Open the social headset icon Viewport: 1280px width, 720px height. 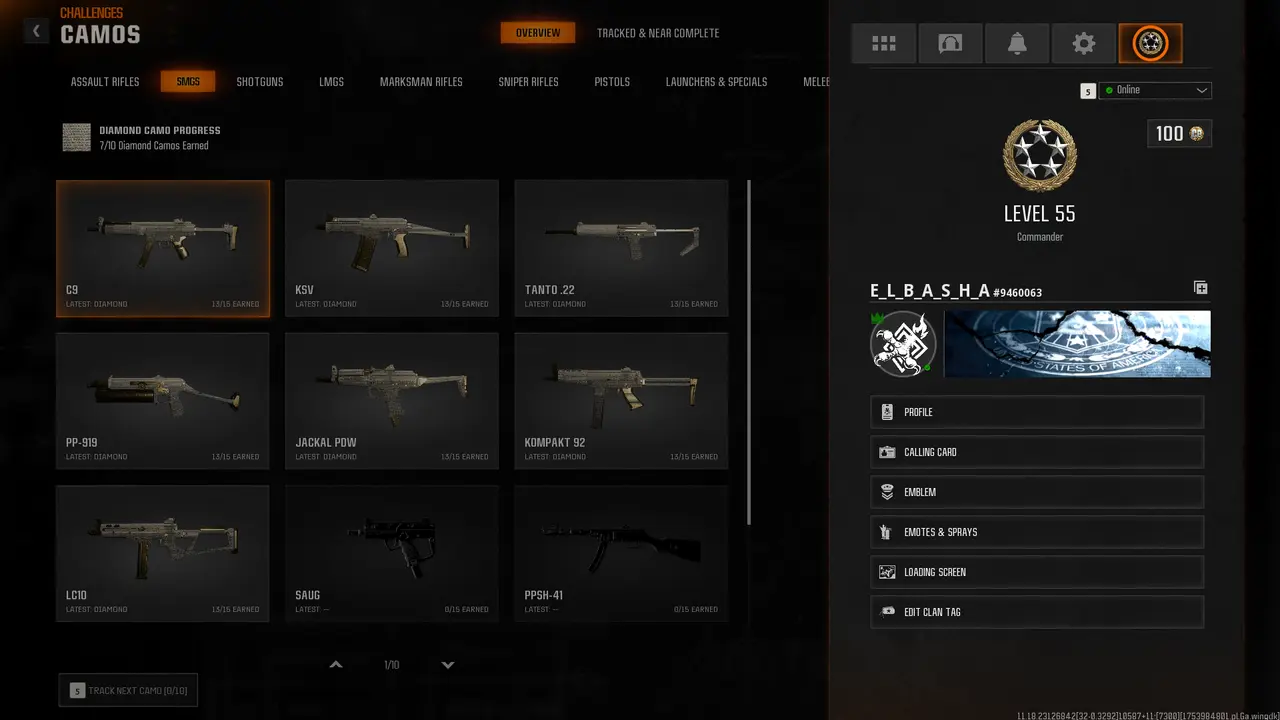[950, 44]
